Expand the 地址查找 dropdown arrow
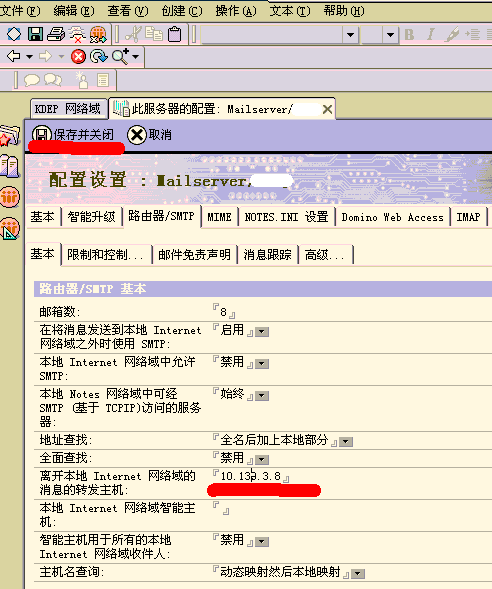 pyautogui.click(x=346, y=442)
